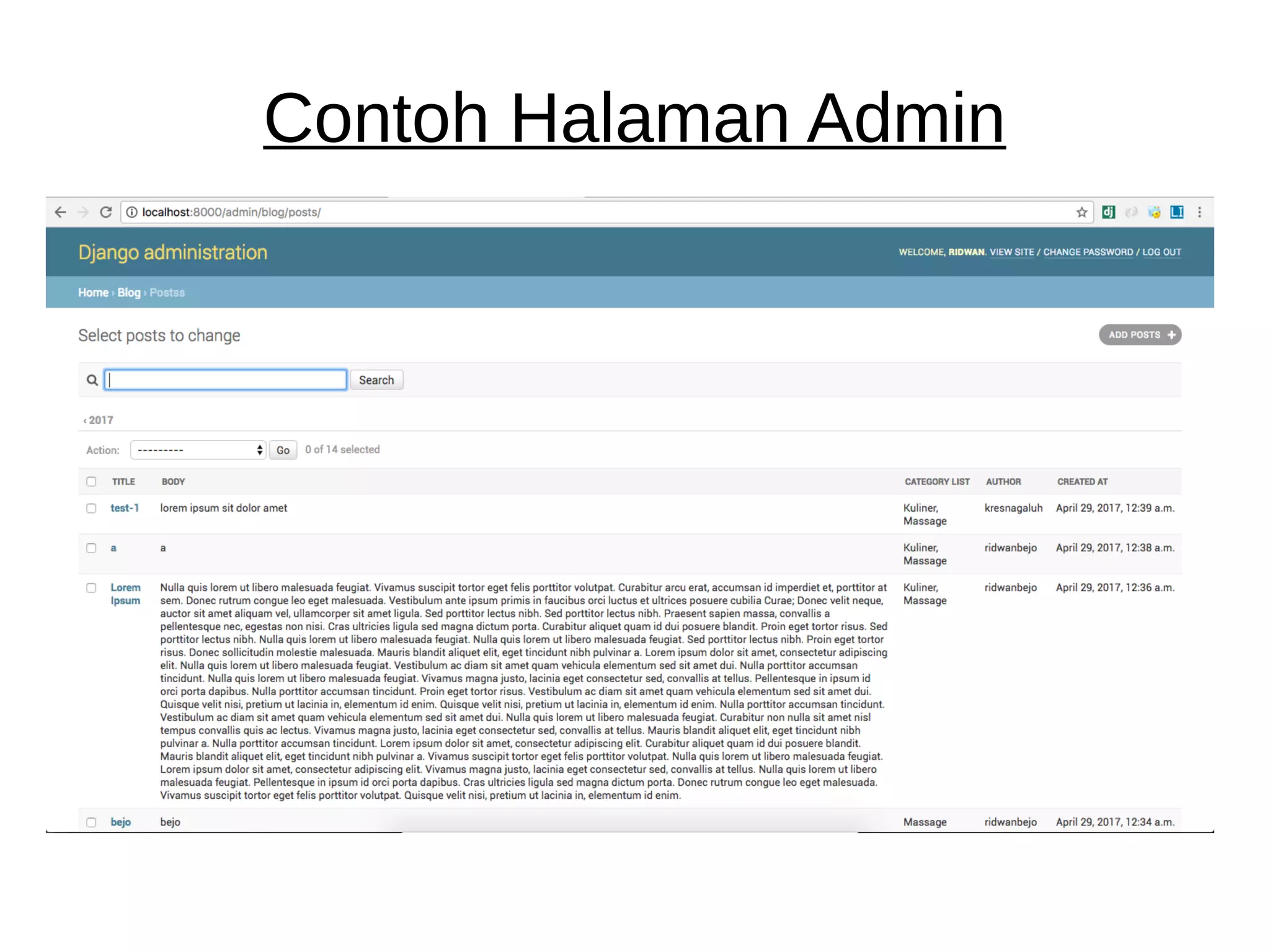Check the box for the post titled a
The image size is (1270, 952).
pos(92,548)
